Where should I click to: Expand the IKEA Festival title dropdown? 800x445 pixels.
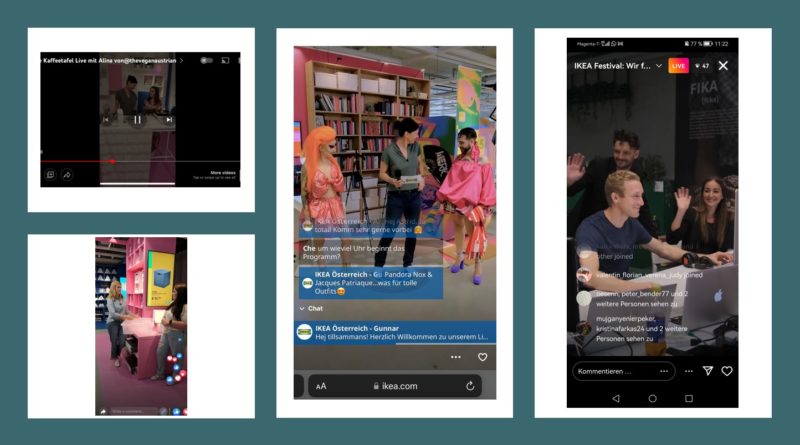point(659,66)
